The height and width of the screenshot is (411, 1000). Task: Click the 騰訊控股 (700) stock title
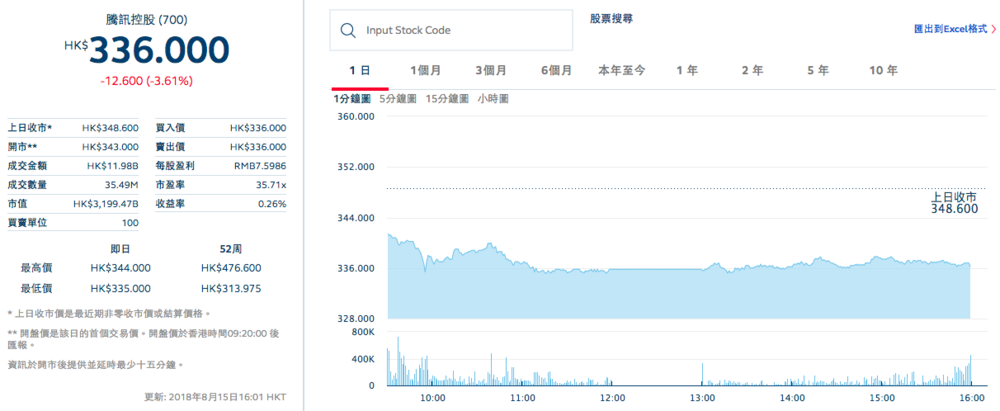tap(146, 20)
